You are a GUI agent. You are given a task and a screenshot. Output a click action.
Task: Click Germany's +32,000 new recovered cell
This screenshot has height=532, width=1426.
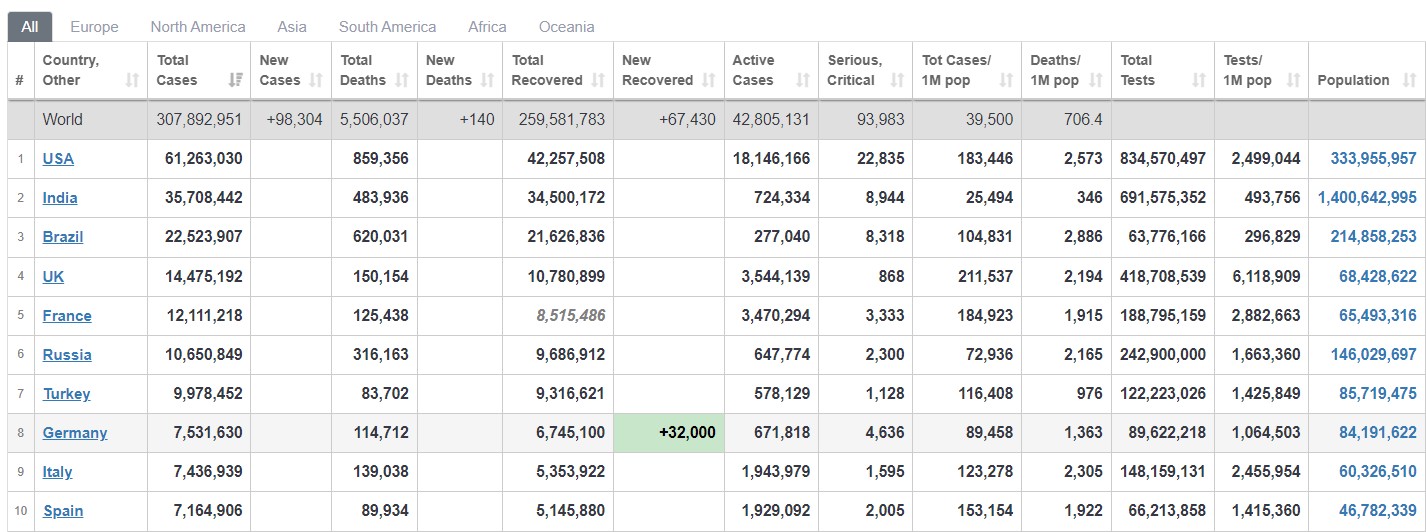(x=669, y=433)
